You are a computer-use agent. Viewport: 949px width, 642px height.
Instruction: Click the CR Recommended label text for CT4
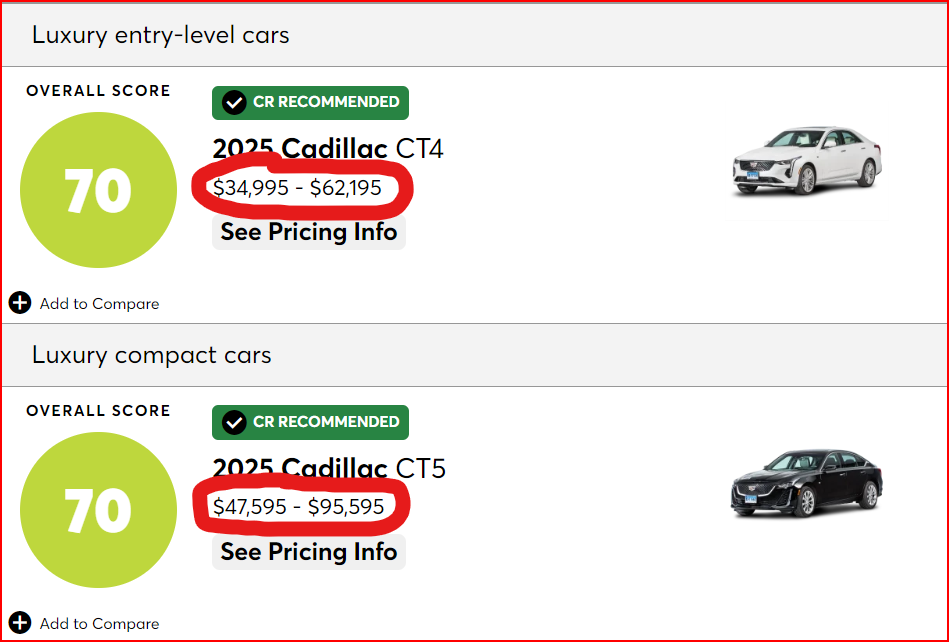tap(326, 102)
